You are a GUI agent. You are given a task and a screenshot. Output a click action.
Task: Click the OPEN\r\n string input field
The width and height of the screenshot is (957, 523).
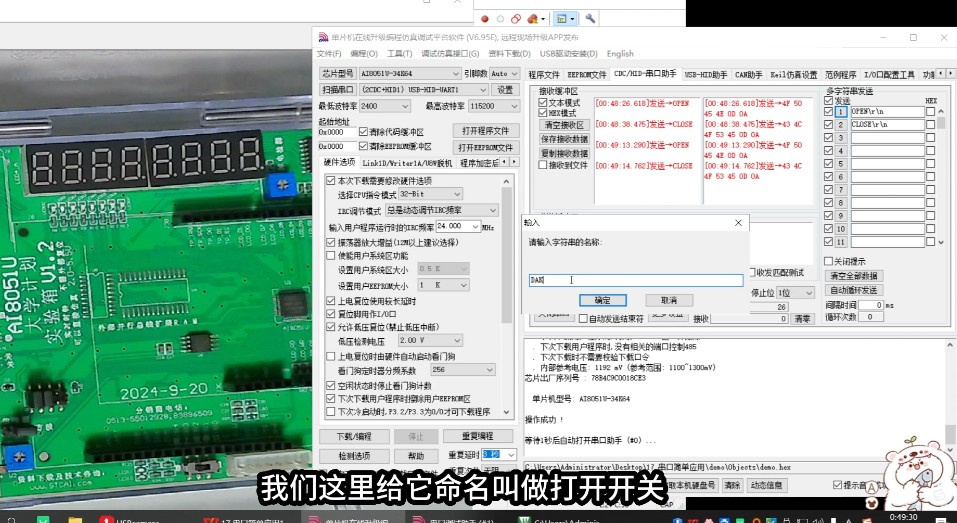click(887, 112)
